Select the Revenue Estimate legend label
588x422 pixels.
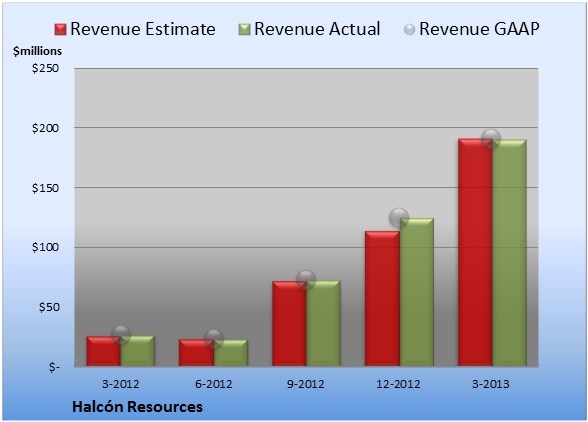143,29
